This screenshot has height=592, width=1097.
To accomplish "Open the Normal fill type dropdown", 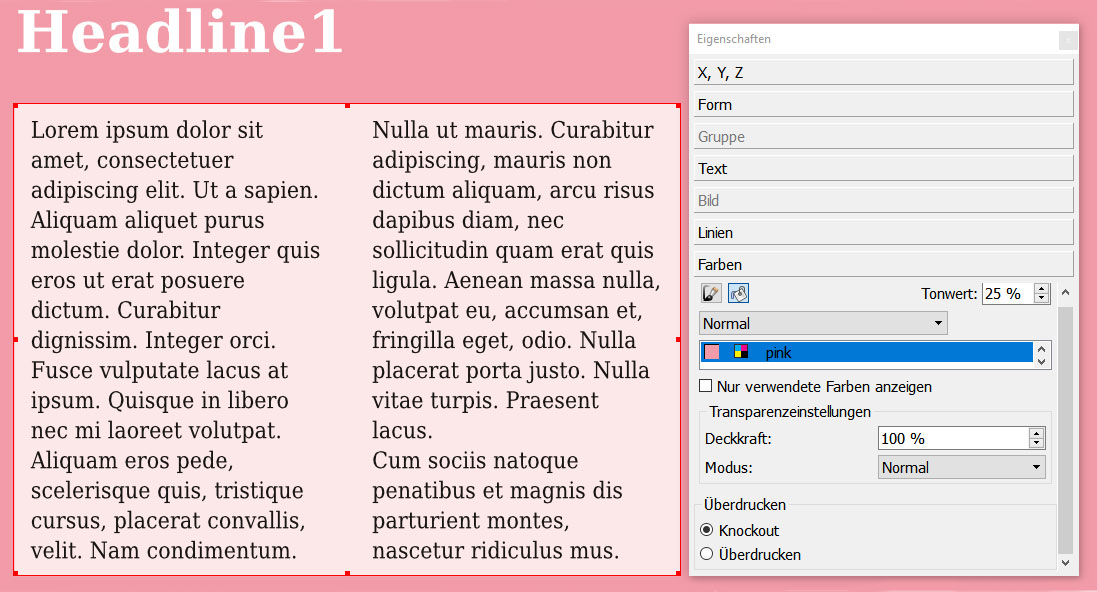I will click(x=823, y=323).
